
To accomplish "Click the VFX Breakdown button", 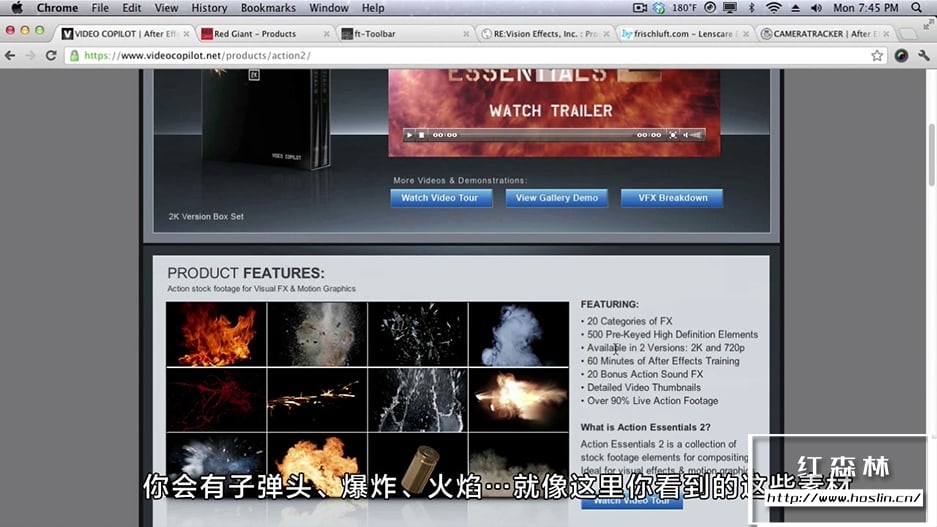I will tap(672, 198).
